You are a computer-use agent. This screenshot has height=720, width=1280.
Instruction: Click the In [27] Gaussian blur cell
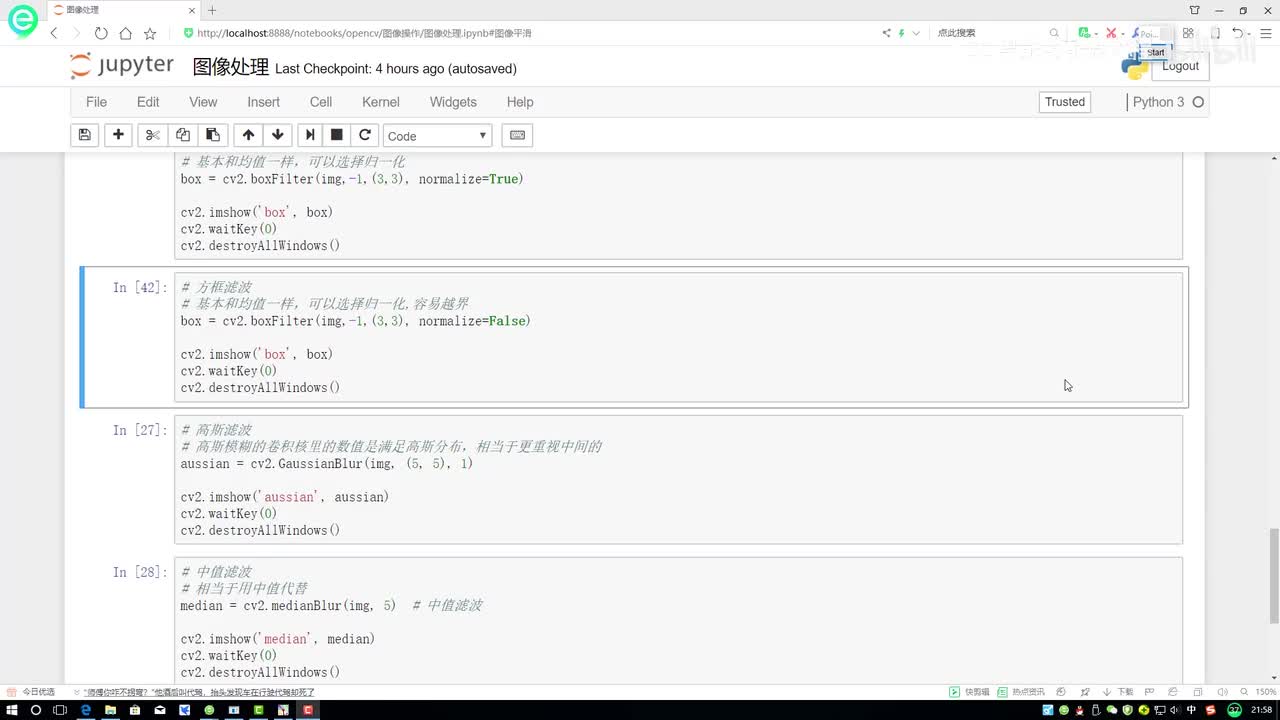click(x=678, y=480)
